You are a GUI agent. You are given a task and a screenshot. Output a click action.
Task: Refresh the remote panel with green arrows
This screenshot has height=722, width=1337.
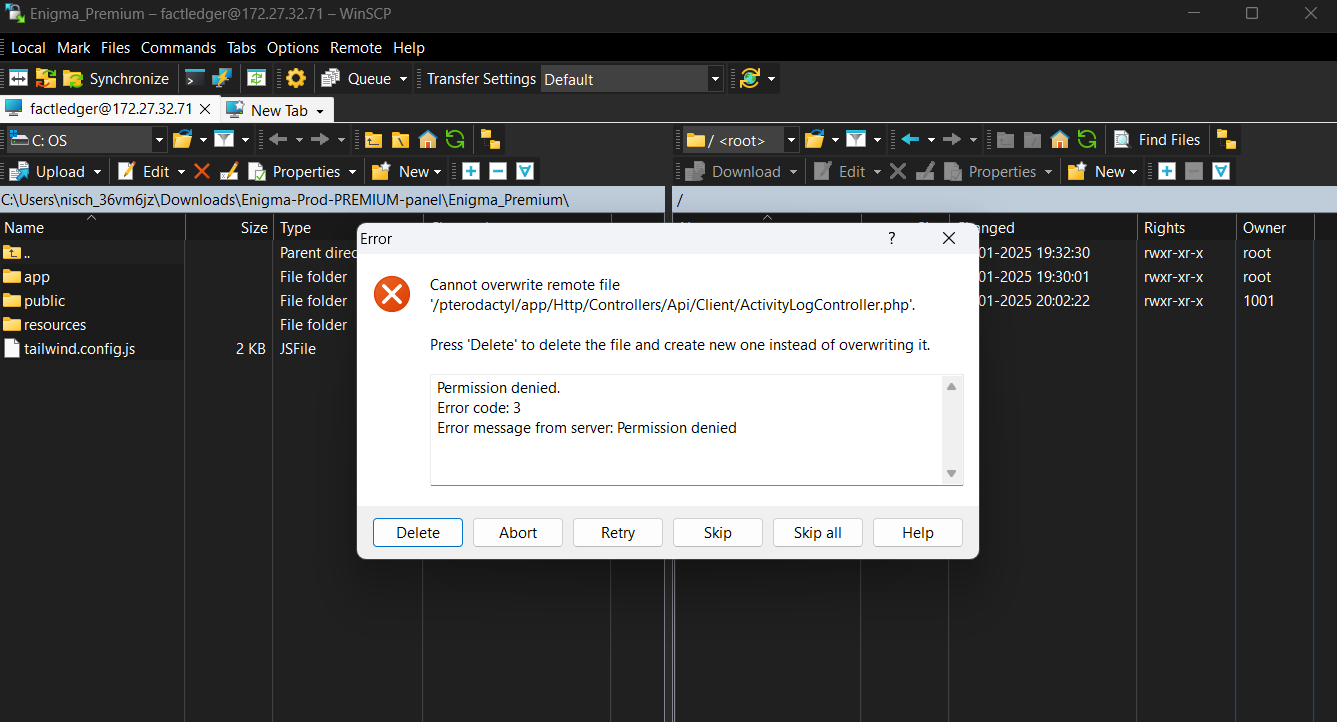click(x=1087, y=140)
